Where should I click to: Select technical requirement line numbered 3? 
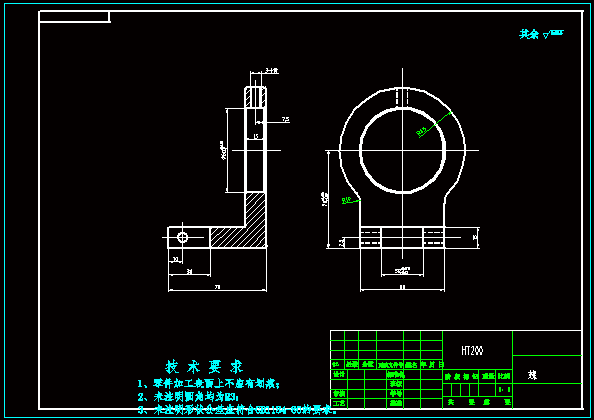pos(237,410)
